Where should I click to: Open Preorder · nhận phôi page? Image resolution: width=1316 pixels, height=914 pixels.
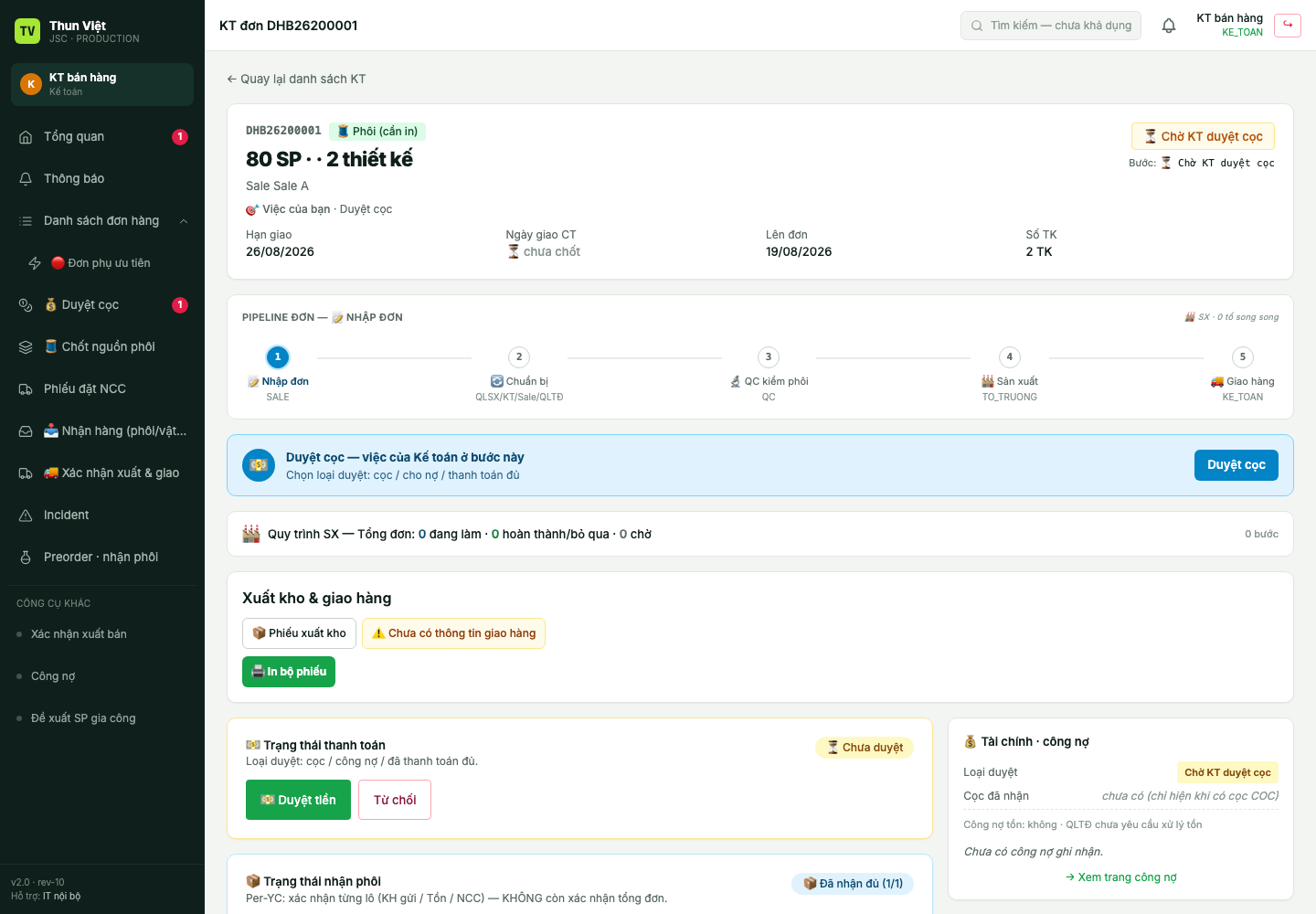tap(102, 558)
